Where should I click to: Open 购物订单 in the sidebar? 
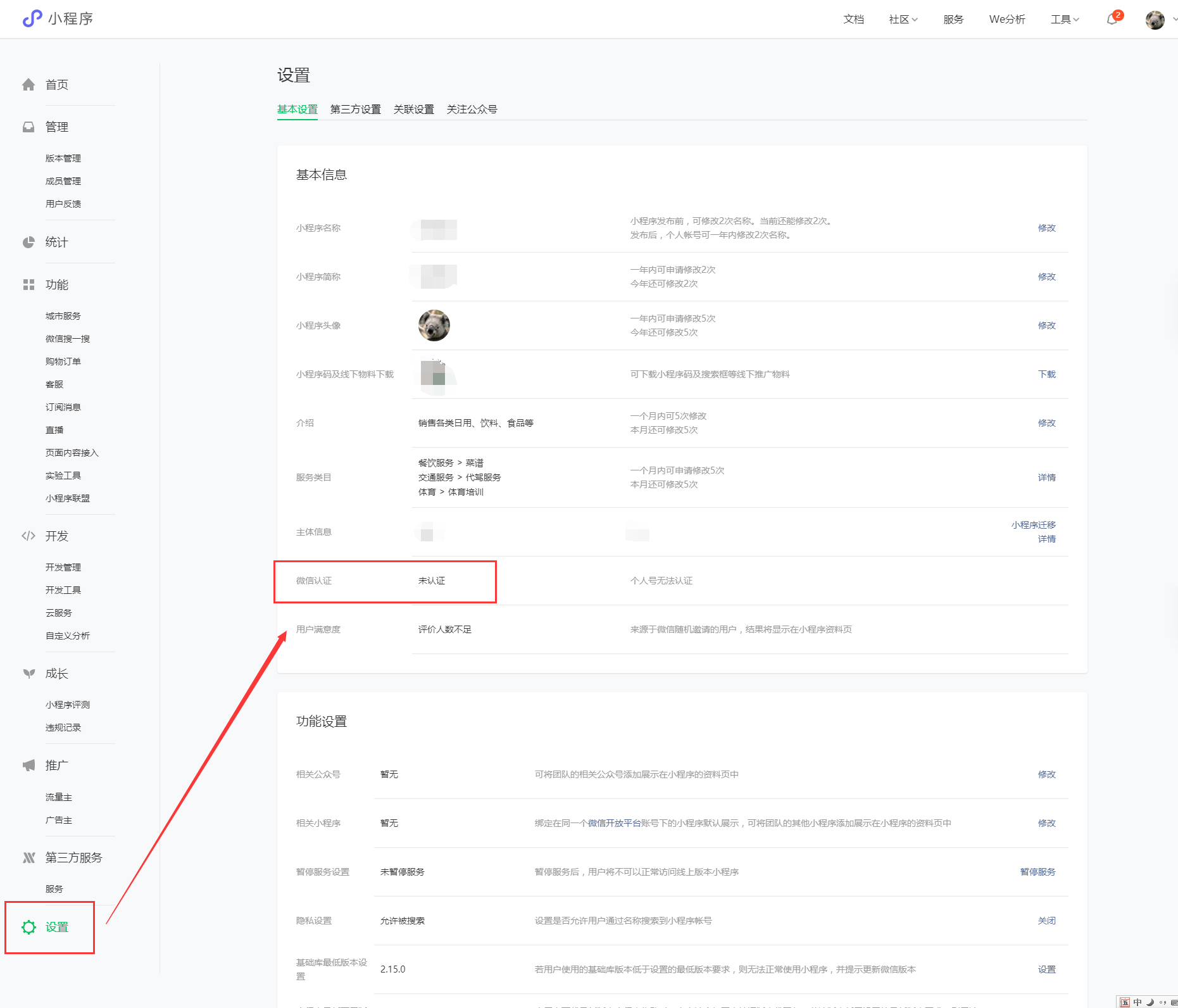[63, 362]
